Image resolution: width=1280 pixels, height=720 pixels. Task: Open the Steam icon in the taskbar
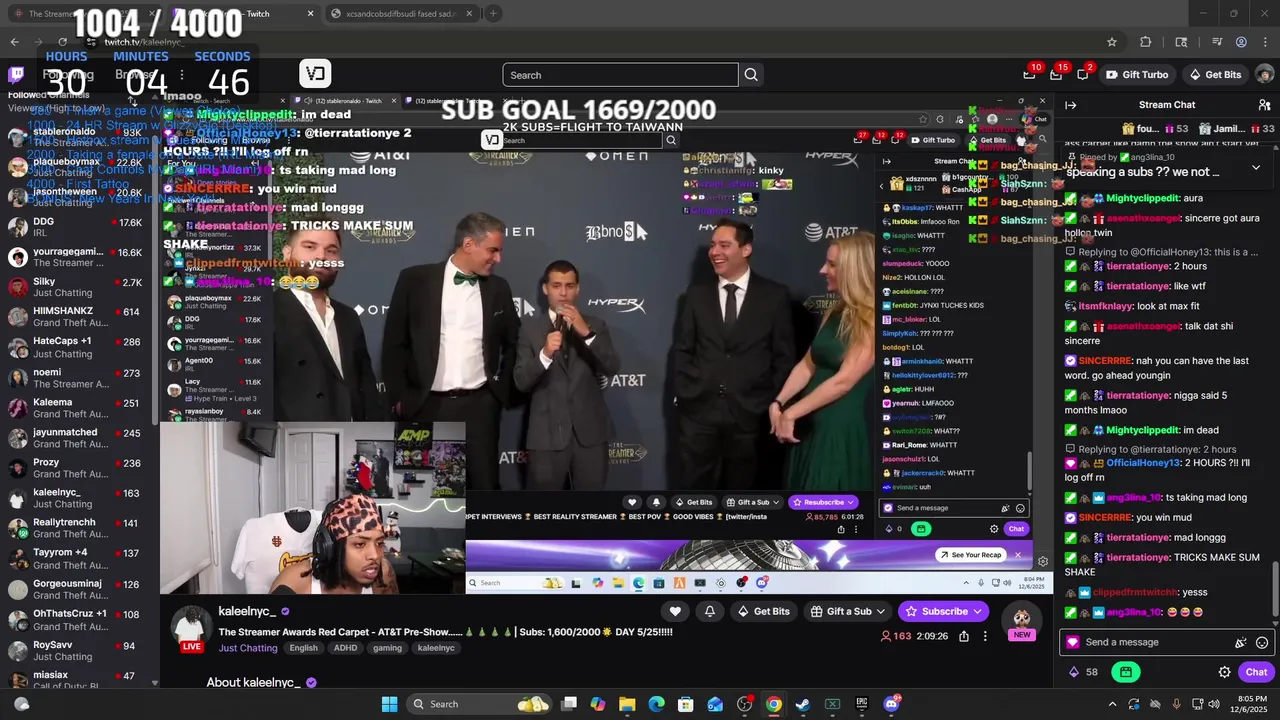coord(803,704)
